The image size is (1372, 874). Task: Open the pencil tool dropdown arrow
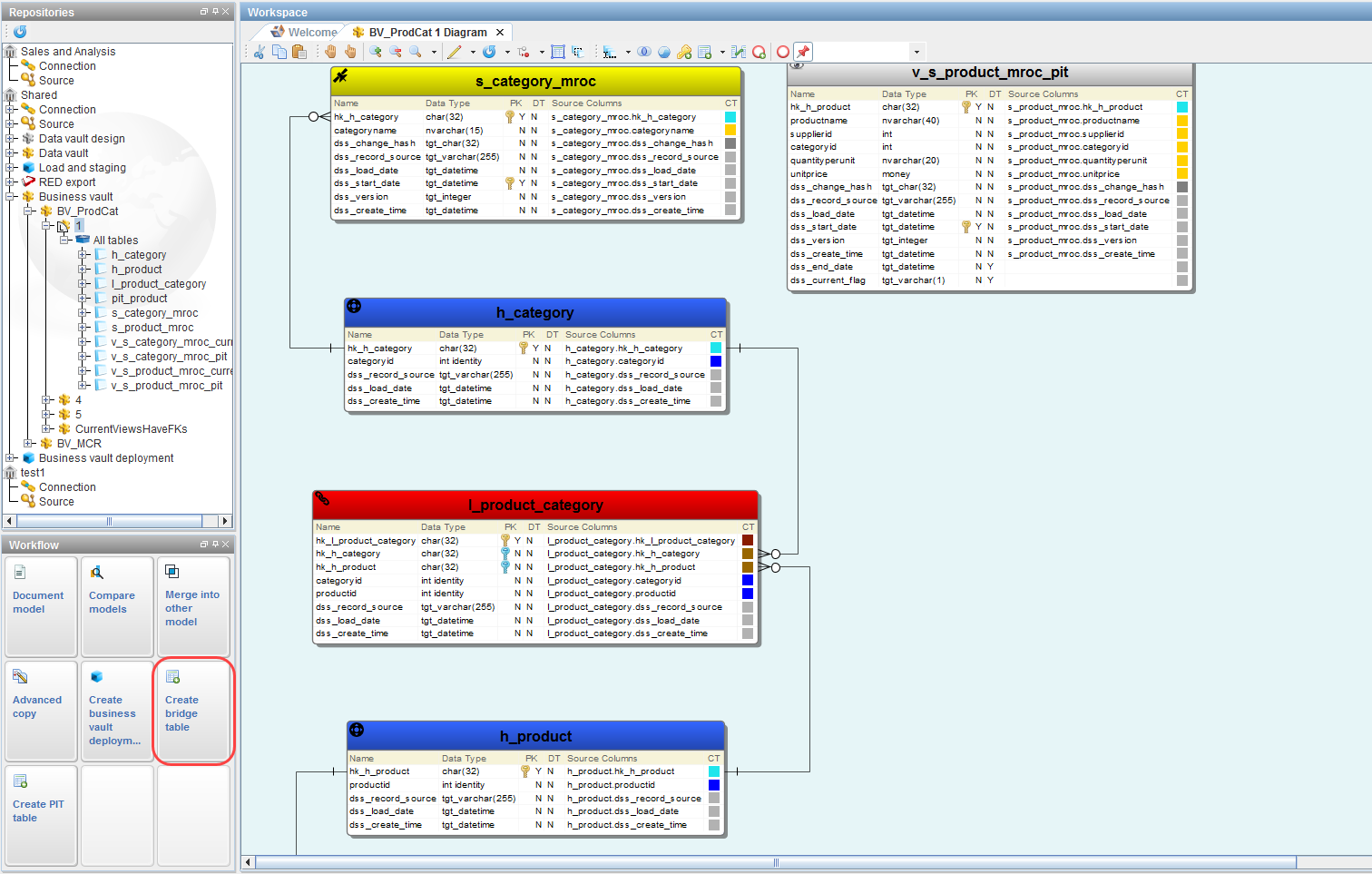tap(473, 52)
